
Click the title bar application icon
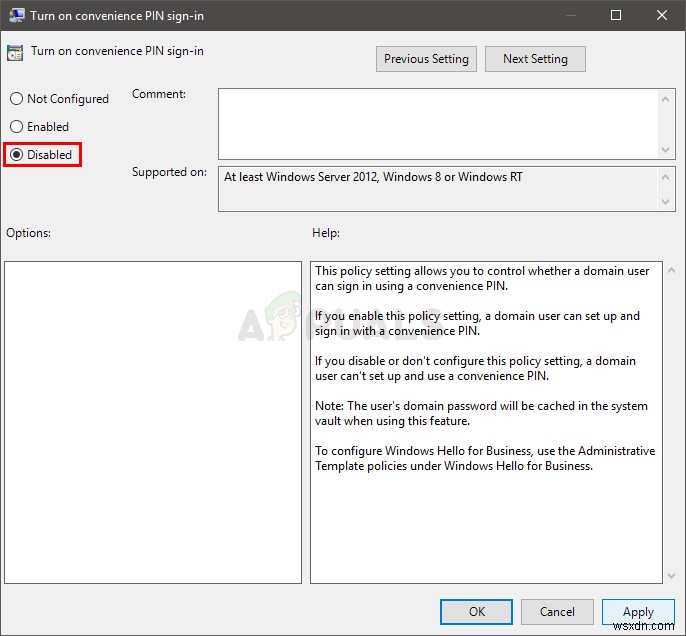tap(17, 15)
